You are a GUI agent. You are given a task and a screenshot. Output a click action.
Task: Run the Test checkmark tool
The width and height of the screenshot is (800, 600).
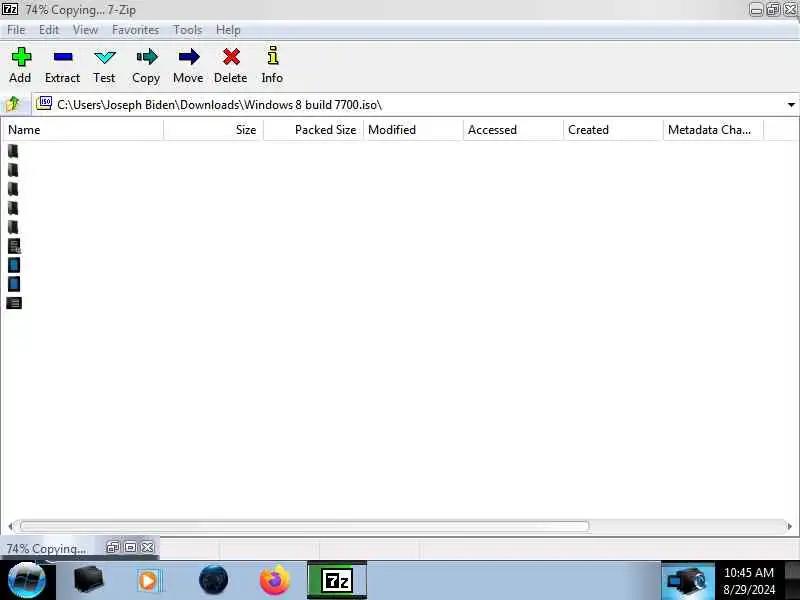(x=105, y=57)
